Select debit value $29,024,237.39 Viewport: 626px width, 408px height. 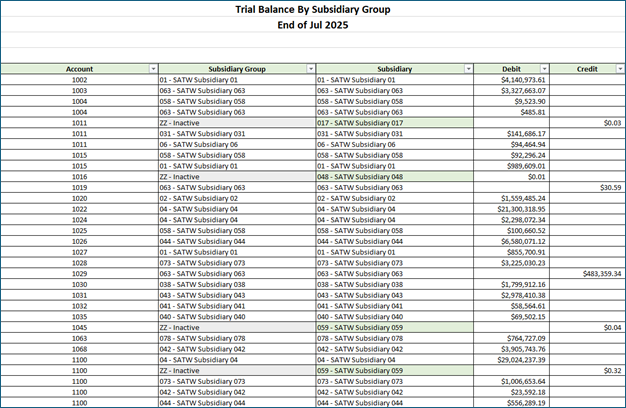511,360
